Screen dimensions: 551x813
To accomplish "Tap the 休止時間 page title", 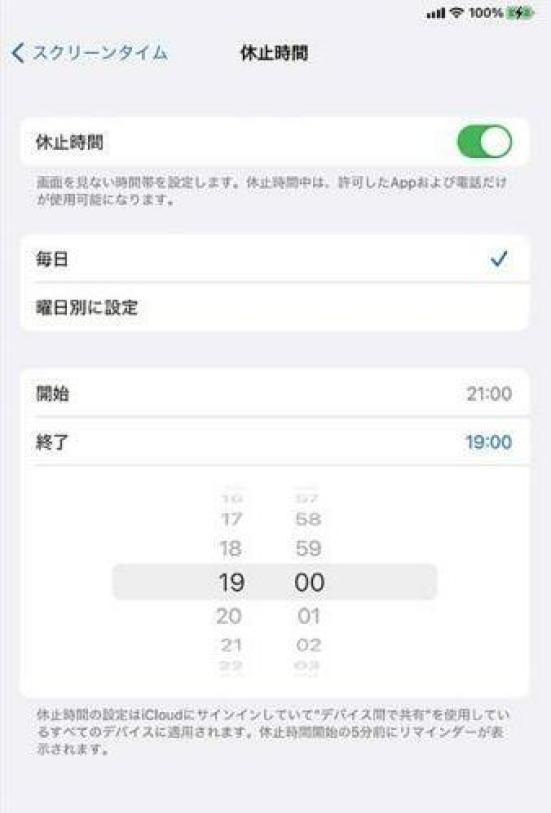I will [274, 53].
